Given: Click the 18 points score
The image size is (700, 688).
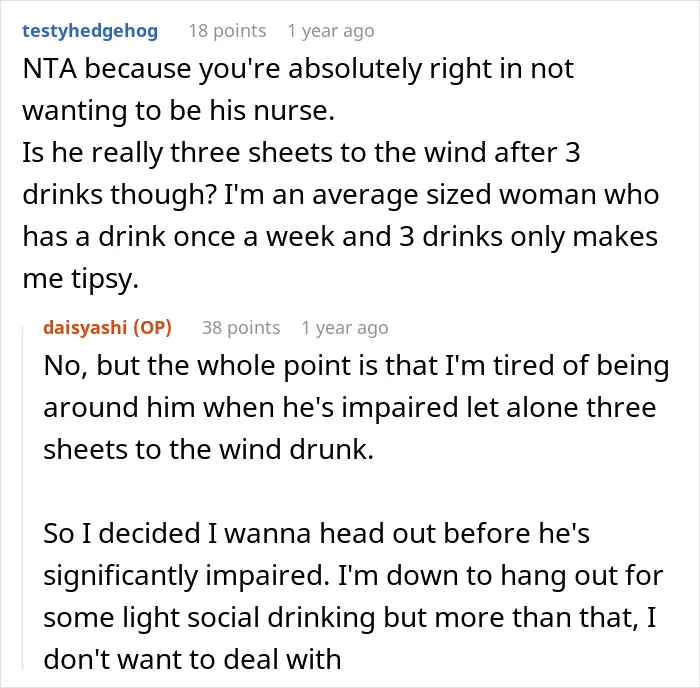Looking at the screenshot, I should click(x=227, y=31).
